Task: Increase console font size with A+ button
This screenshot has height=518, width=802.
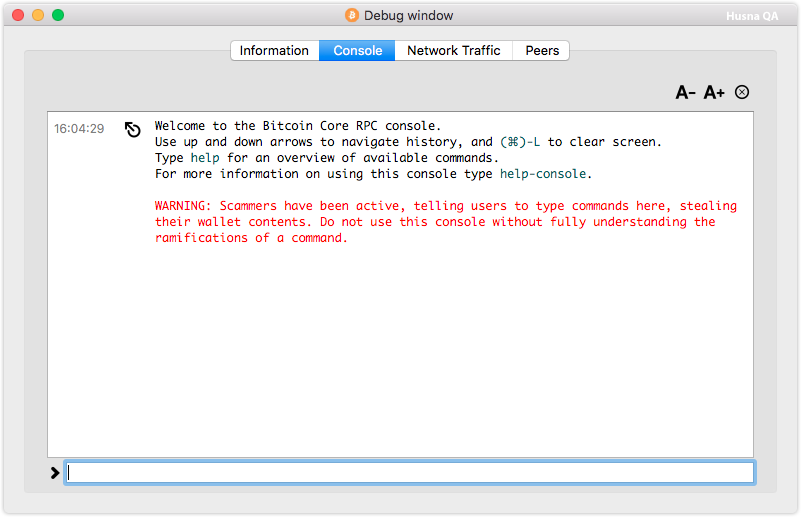Action: 714,93
